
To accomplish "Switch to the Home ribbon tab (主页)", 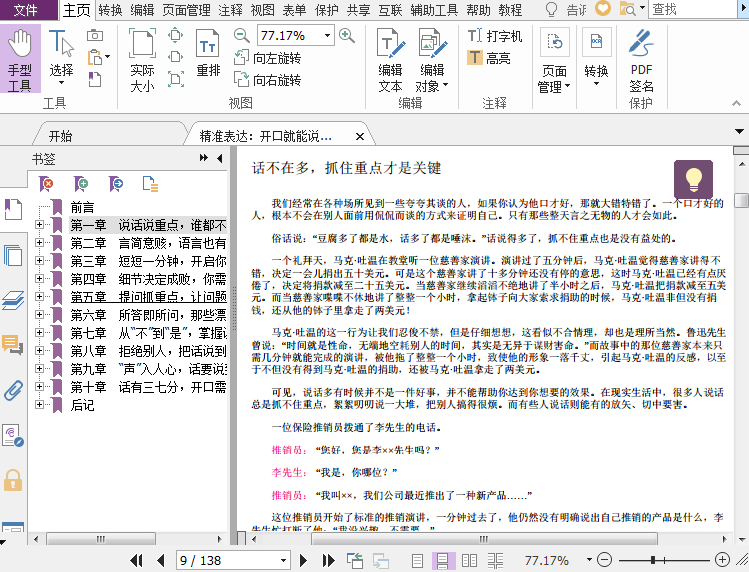I will click(76, 10).
